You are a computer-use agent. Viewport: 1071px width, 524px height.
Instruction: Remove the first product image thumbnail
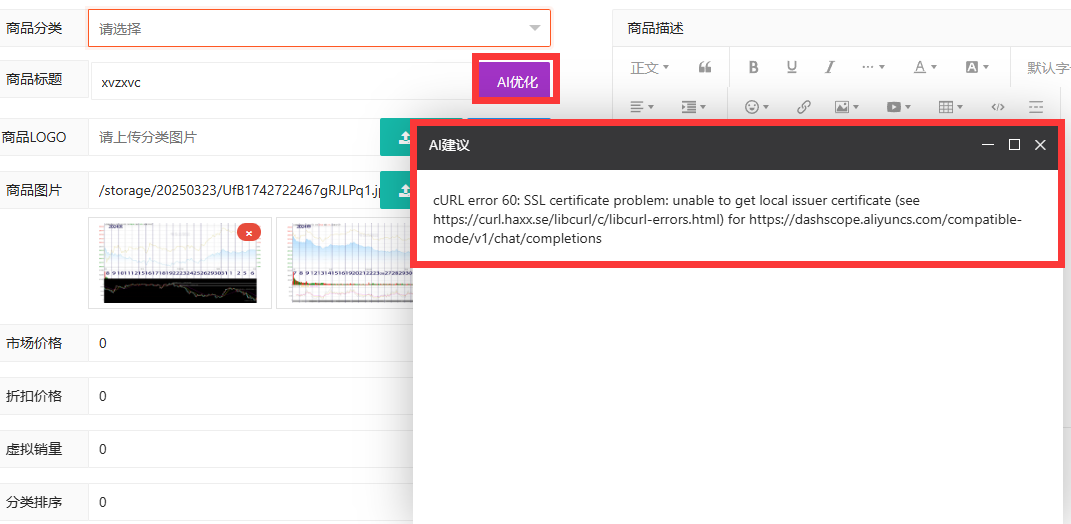pos(249,232)
